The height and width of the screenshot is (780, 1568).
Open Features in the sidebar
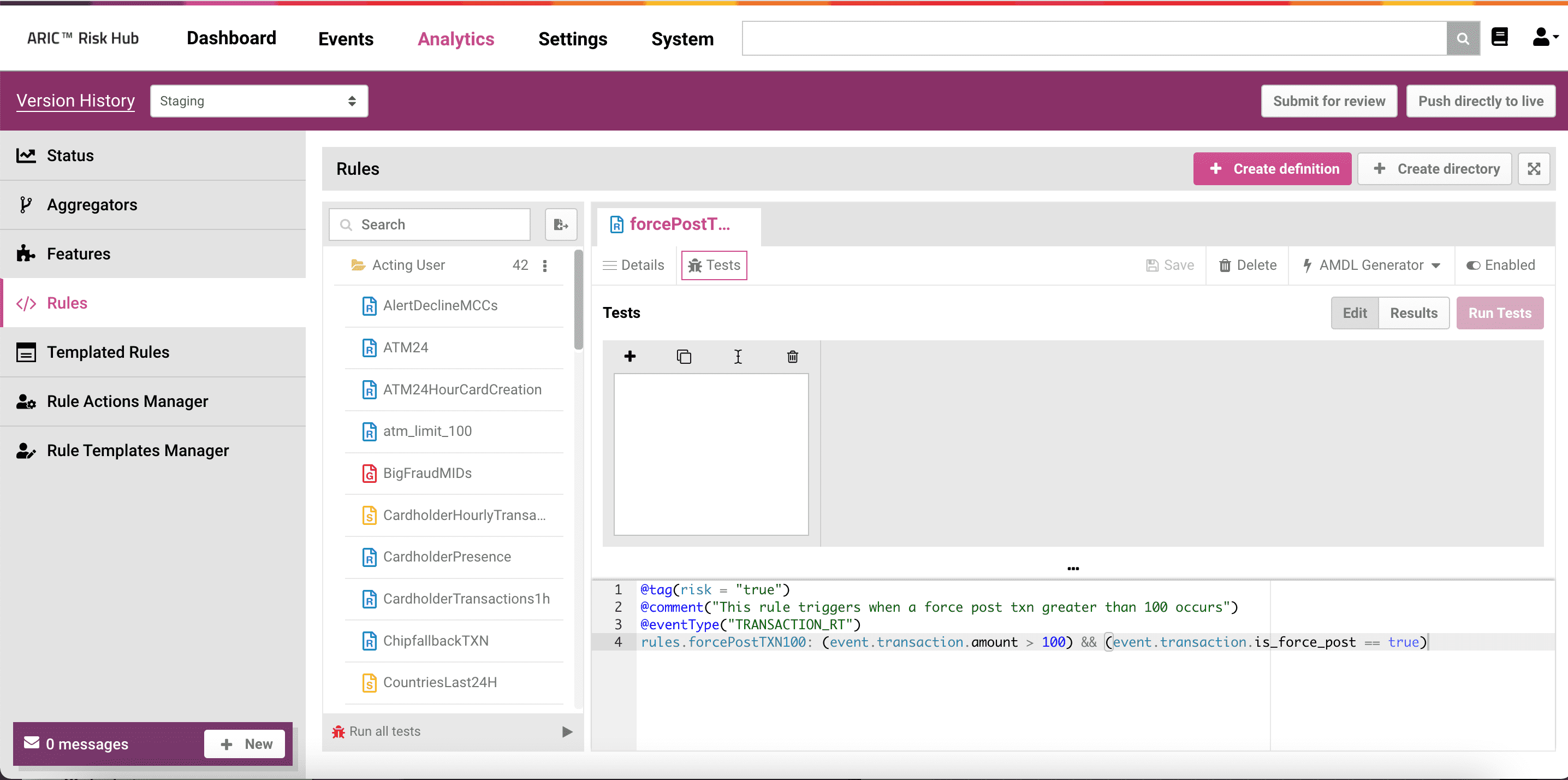tap(153, 254)
